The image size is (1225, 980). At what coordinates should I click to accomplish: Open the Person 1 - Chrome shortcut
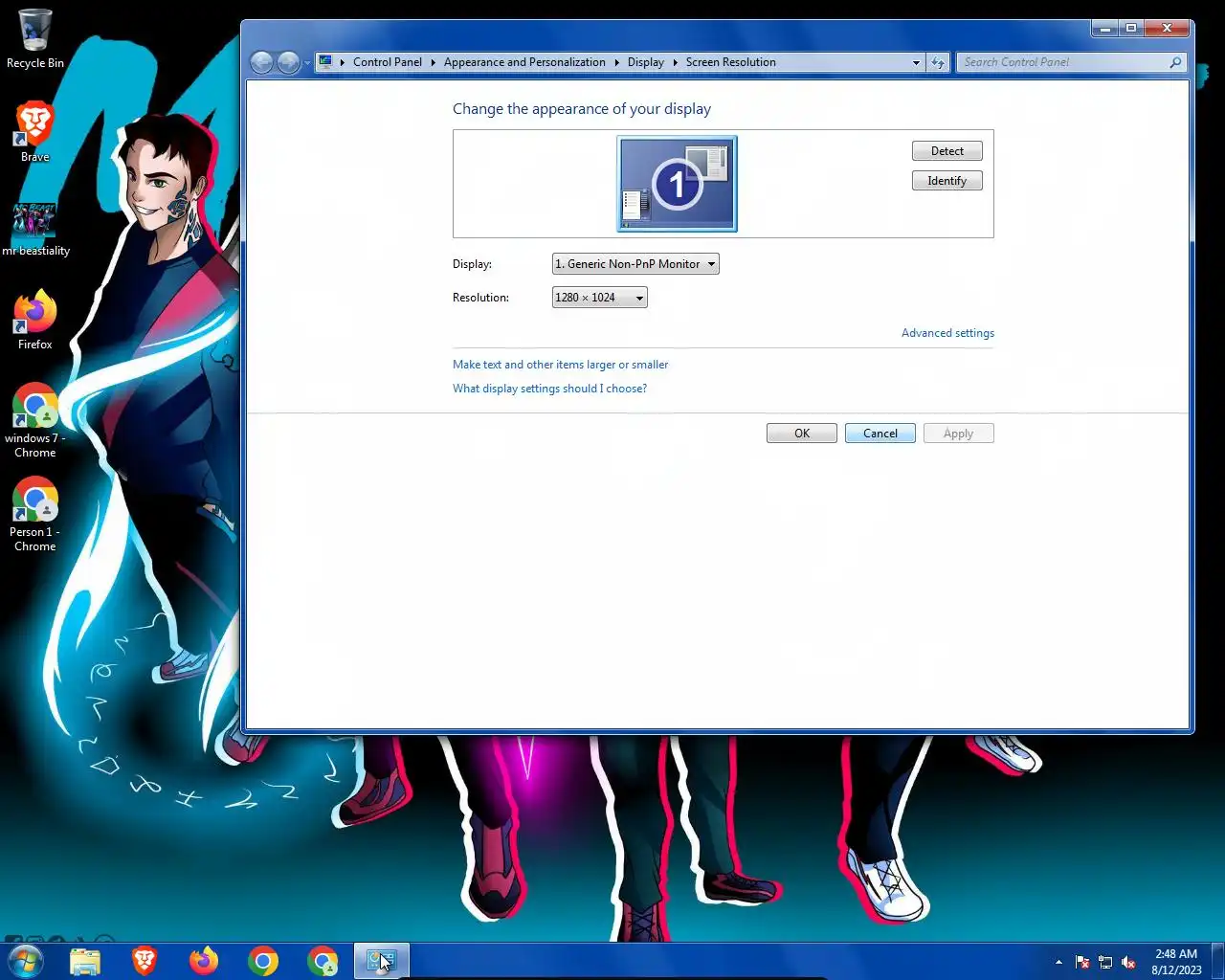click(34, 515)
